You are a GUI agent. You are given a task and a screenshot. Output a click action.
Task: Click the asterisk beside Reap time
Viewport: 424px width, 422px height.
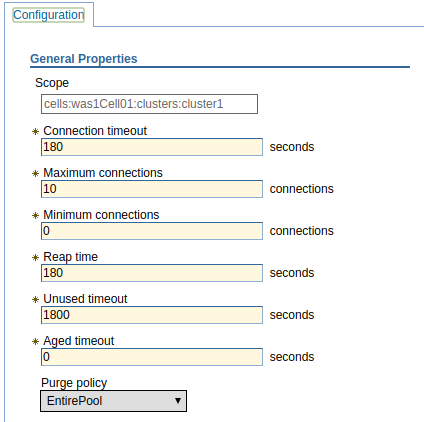pyautogui.click(x=35, y=258)
